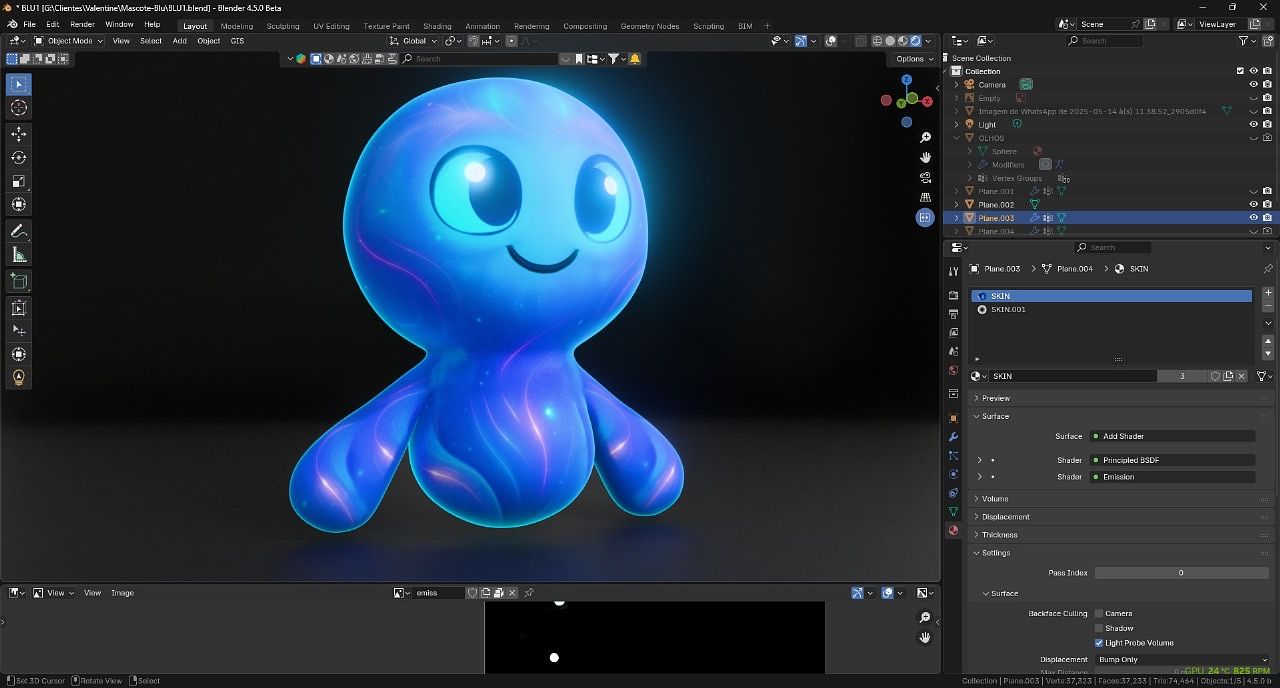The height and width of the screenshot is (688, 1280).
Task: Toggle camera view in the viewport
Action: [925, 177]
